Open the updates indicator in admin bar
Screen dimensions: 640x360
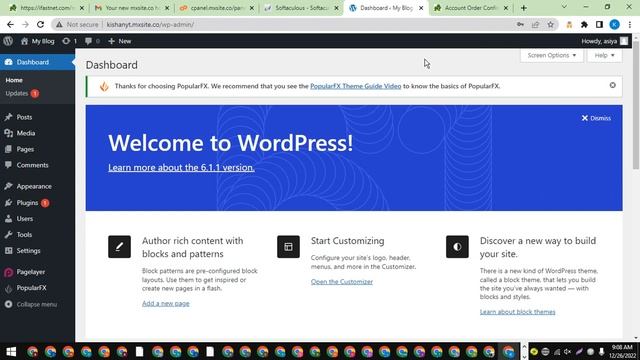(69, 41)
